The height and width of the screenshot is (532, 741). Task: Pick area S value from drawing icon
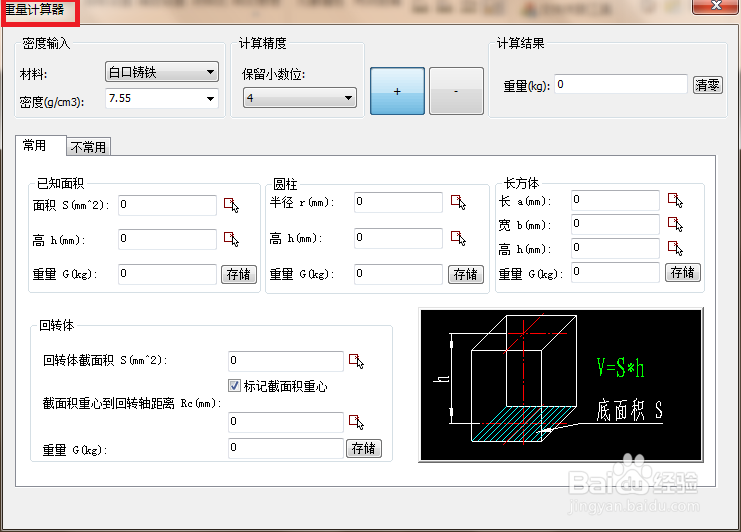(x=231, y=205)
